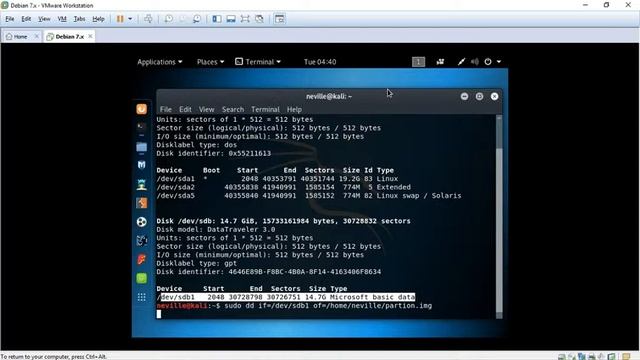Launch the Metasploit M icon in the dock

pyautogui.click(x=142, y=165)
